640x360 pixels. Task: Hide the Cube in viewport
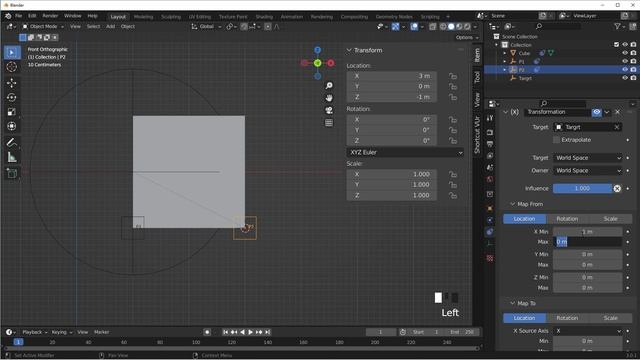tap(625, 53)
